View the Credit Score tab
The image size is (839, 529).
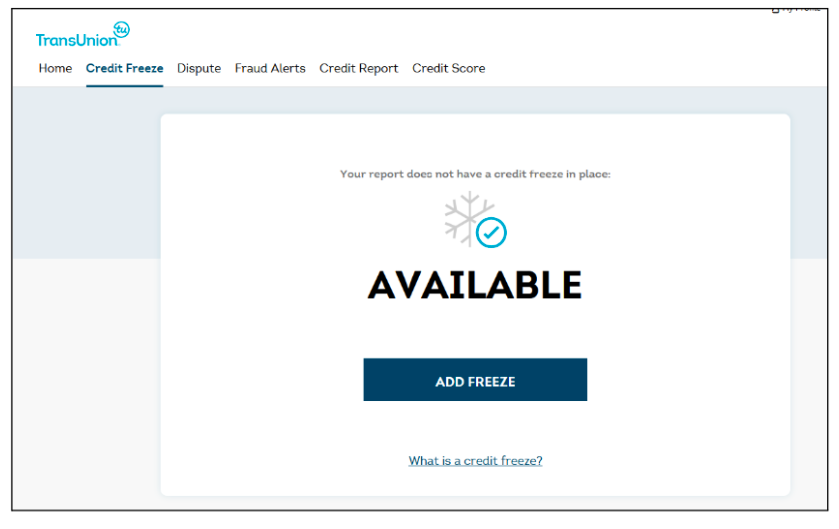[x=448, y=68]
